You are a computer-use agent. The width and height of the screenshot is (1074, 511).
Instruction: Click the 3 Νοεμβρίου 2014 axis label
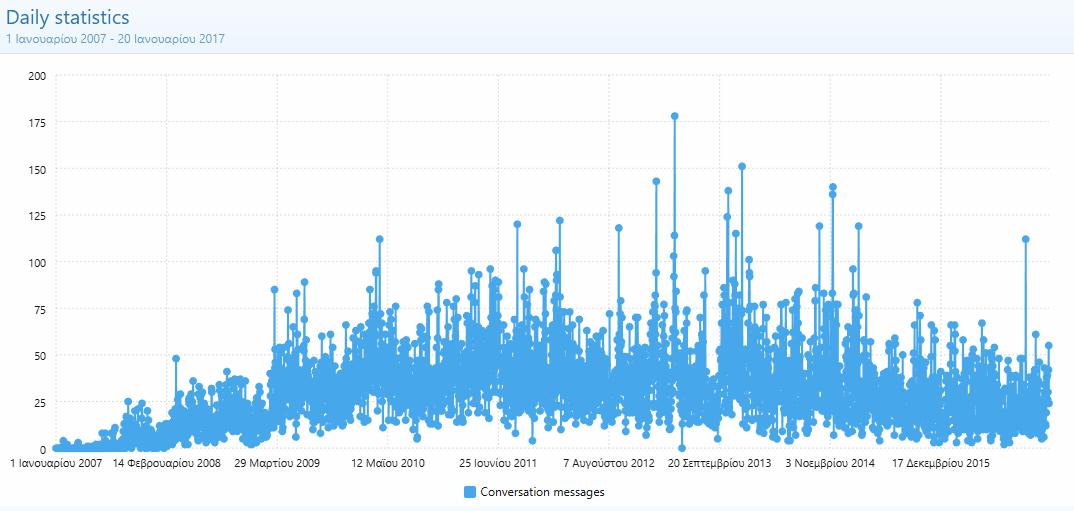(830, 464)
